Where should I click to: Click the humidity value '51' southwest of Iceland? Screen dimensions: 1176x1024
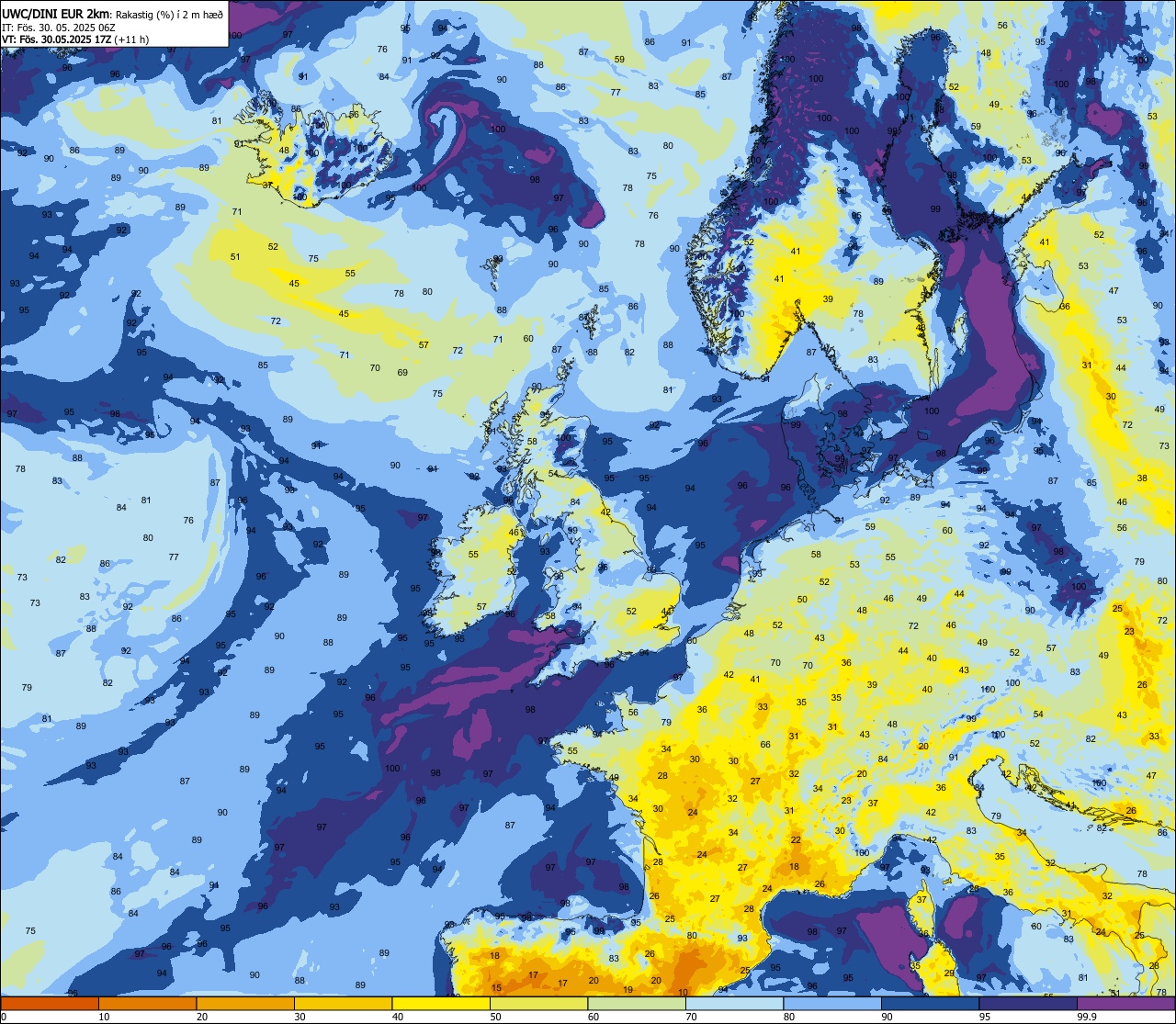[235, 256]
